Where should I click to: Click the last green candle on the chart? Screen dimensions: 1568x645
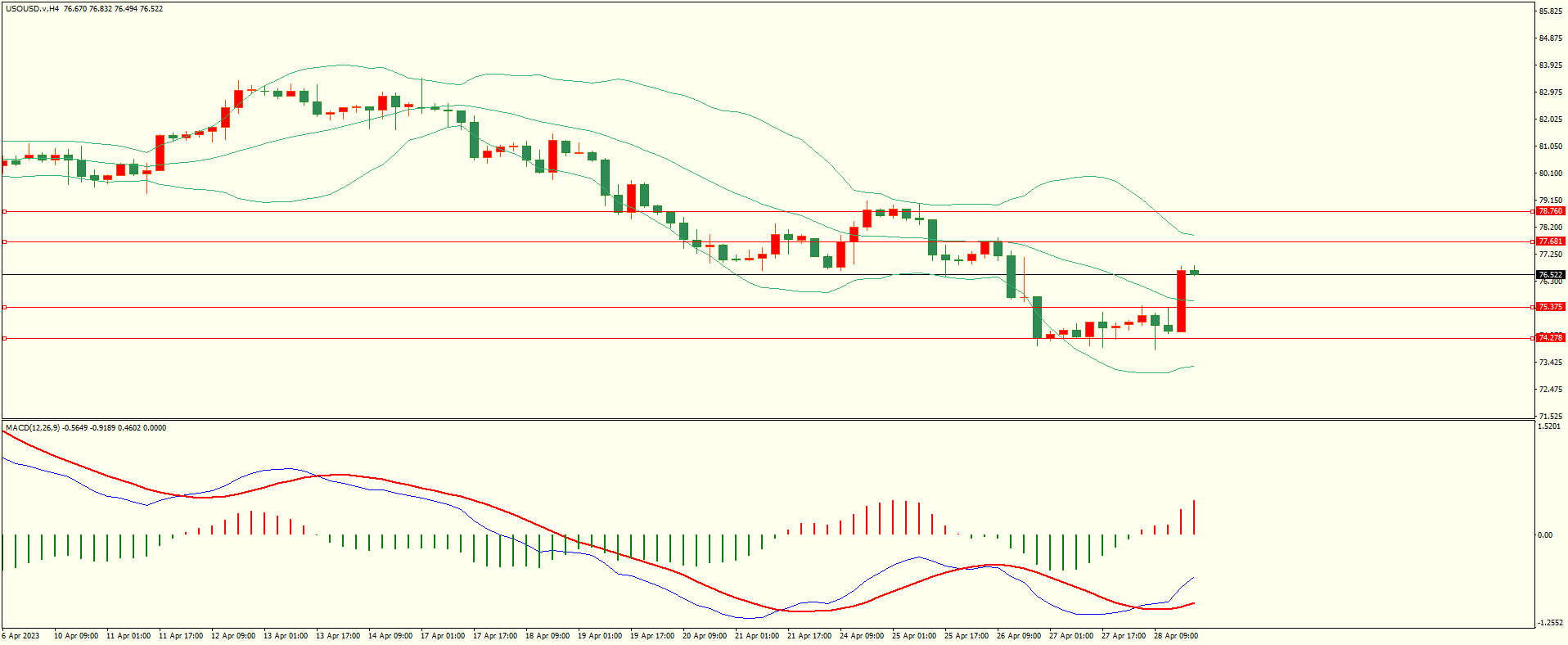pyautogui.click(x=1195, y=272)
